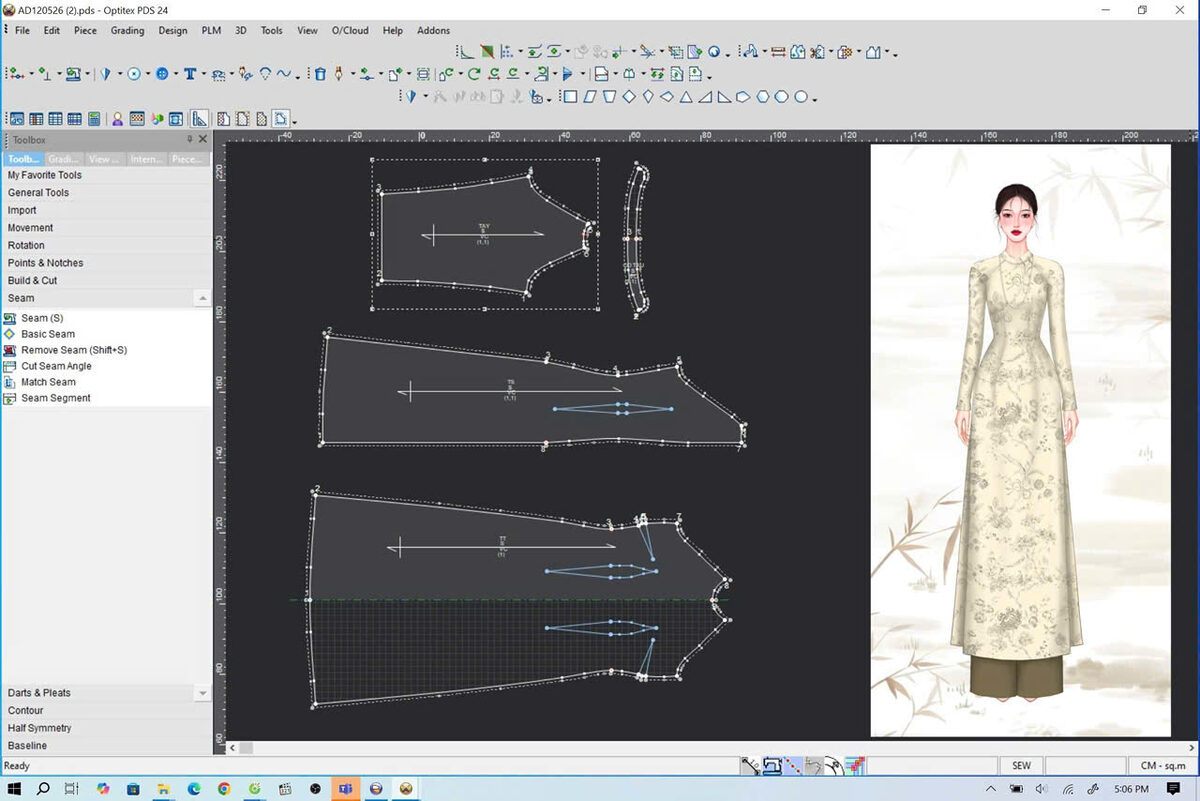Open the Piece menu
The height and width of the screenshot is (801, 1200).
(x=85, y=30)
